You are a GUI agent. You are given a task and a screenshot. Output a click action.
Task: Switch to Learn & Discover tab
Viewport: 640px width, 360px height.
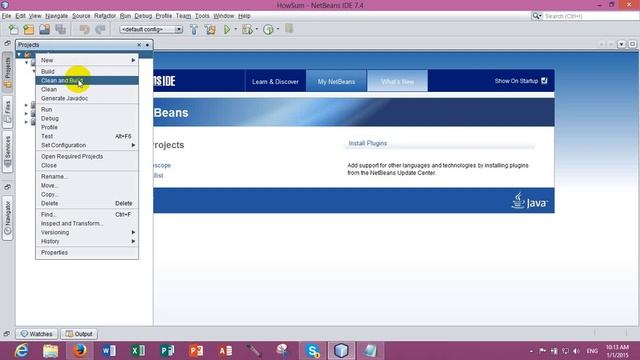coord(275,82)
